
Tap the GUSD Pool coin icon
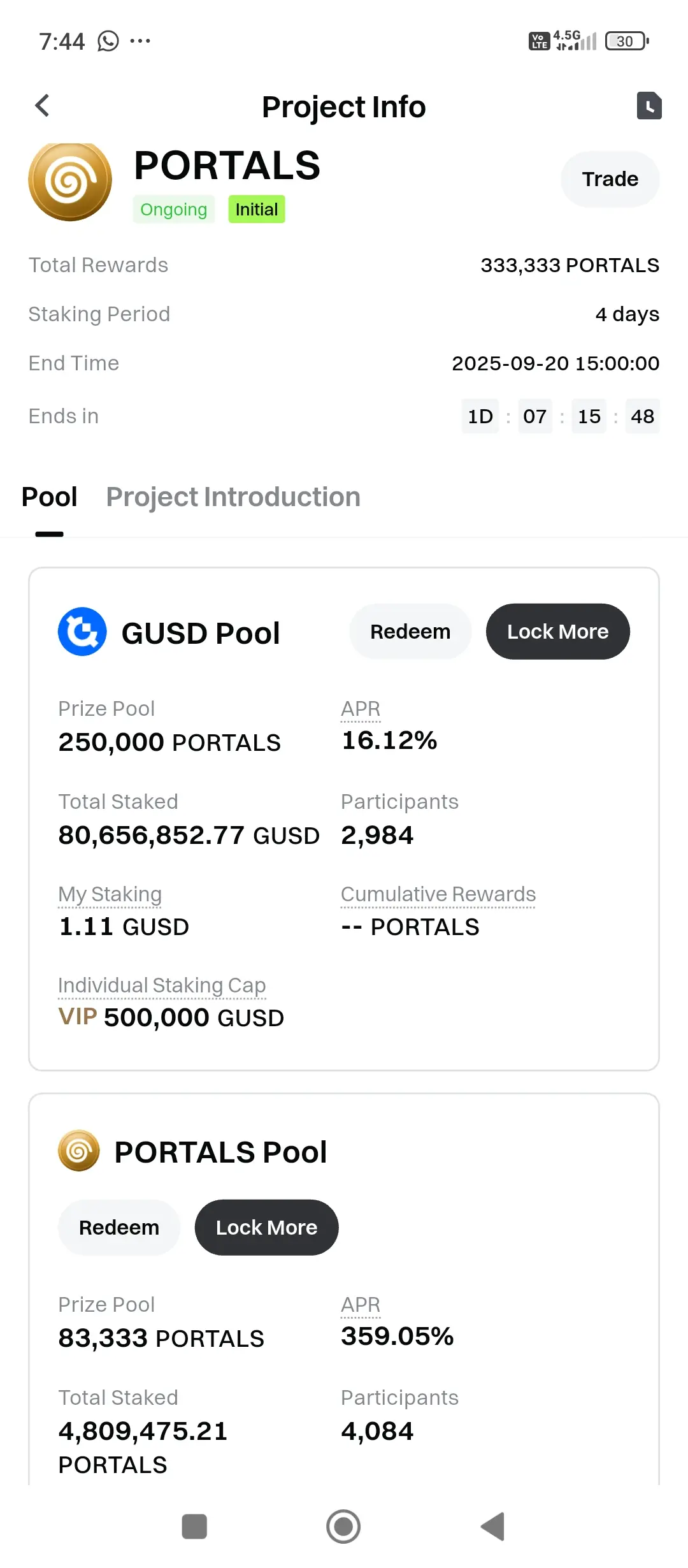[82, 632]
